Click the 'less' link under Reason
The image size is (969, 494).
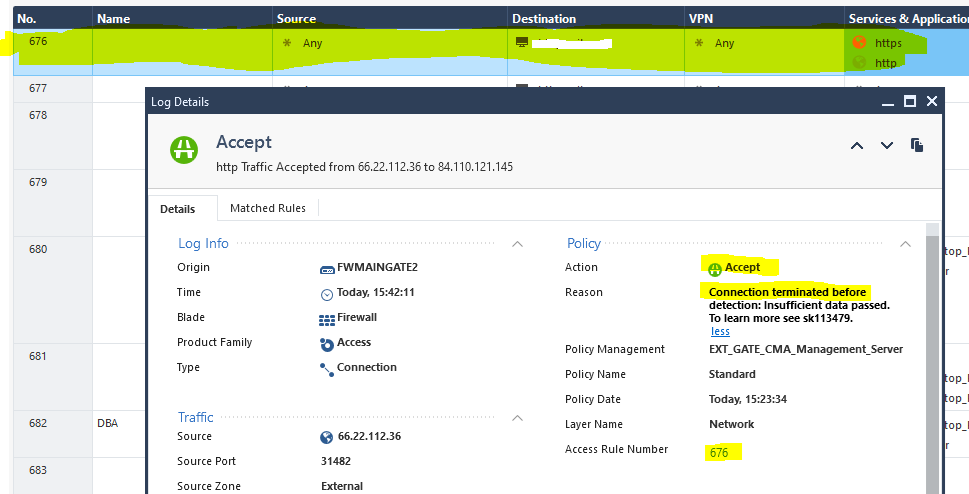(720, 331)
